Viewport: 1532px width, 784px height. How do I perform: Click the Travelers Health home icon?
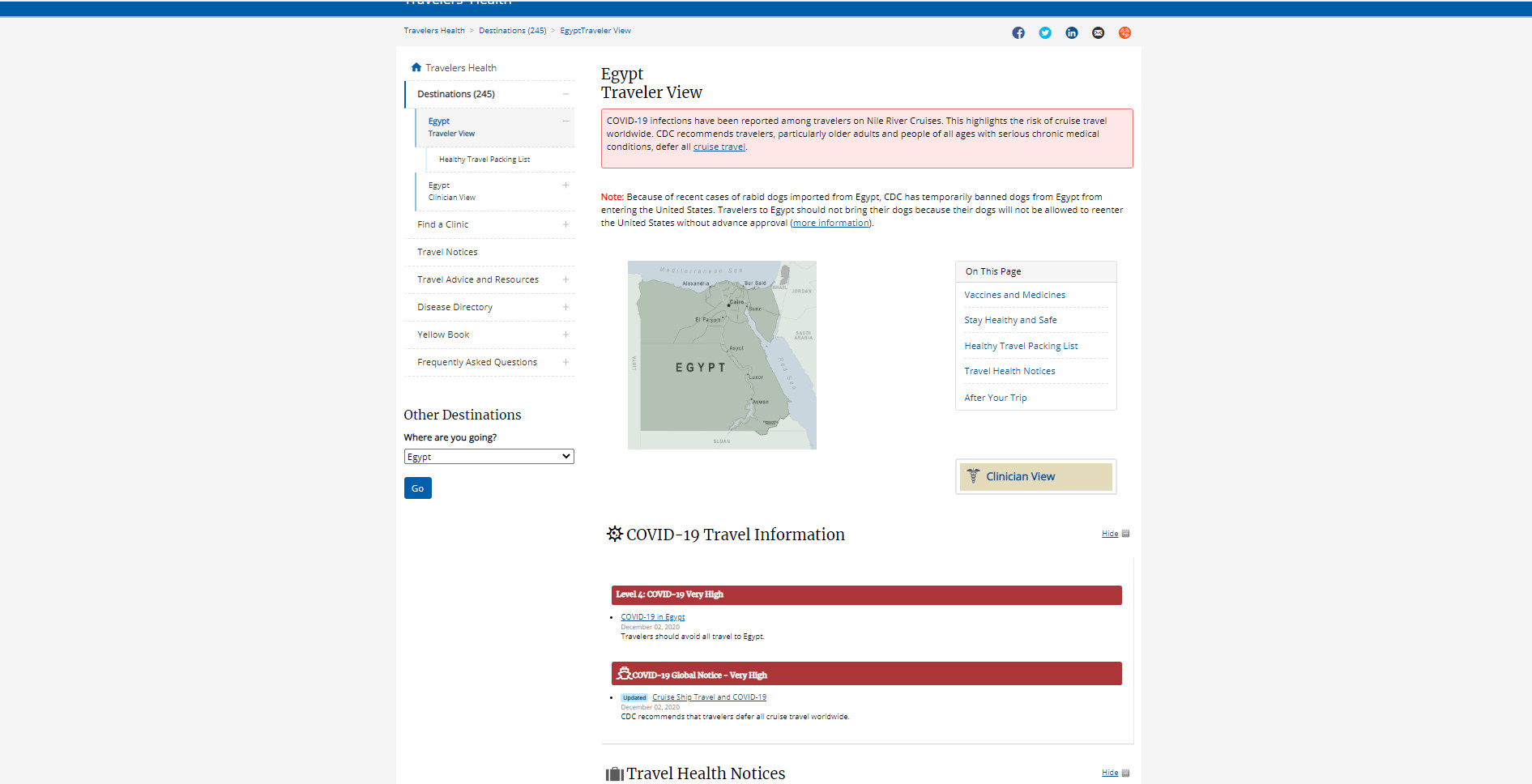click(416, 68)
